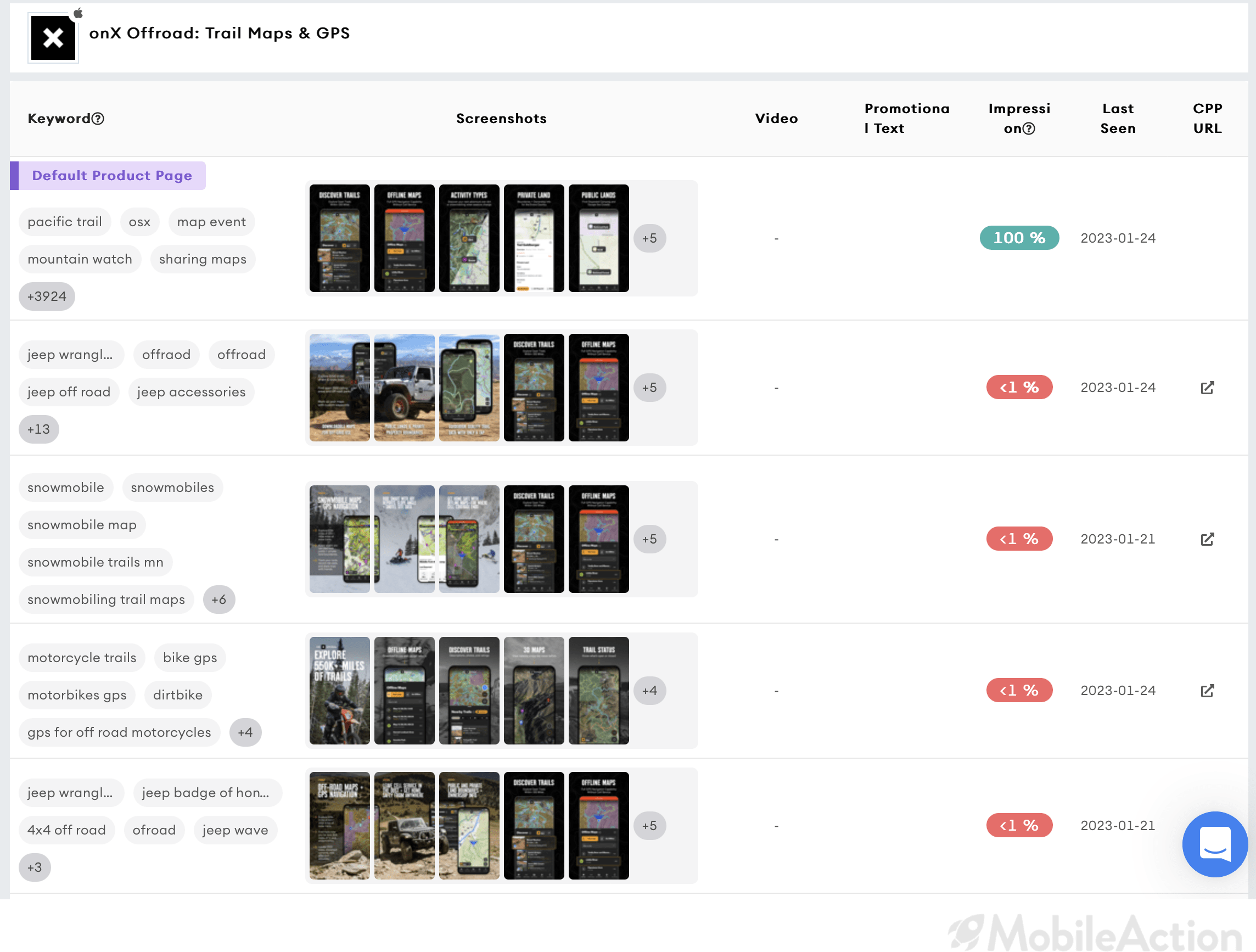Click the Video column header
Image resolution: width=1256 pixels, height=952 pixels.
pyautogui.click(x=776, y=118)
